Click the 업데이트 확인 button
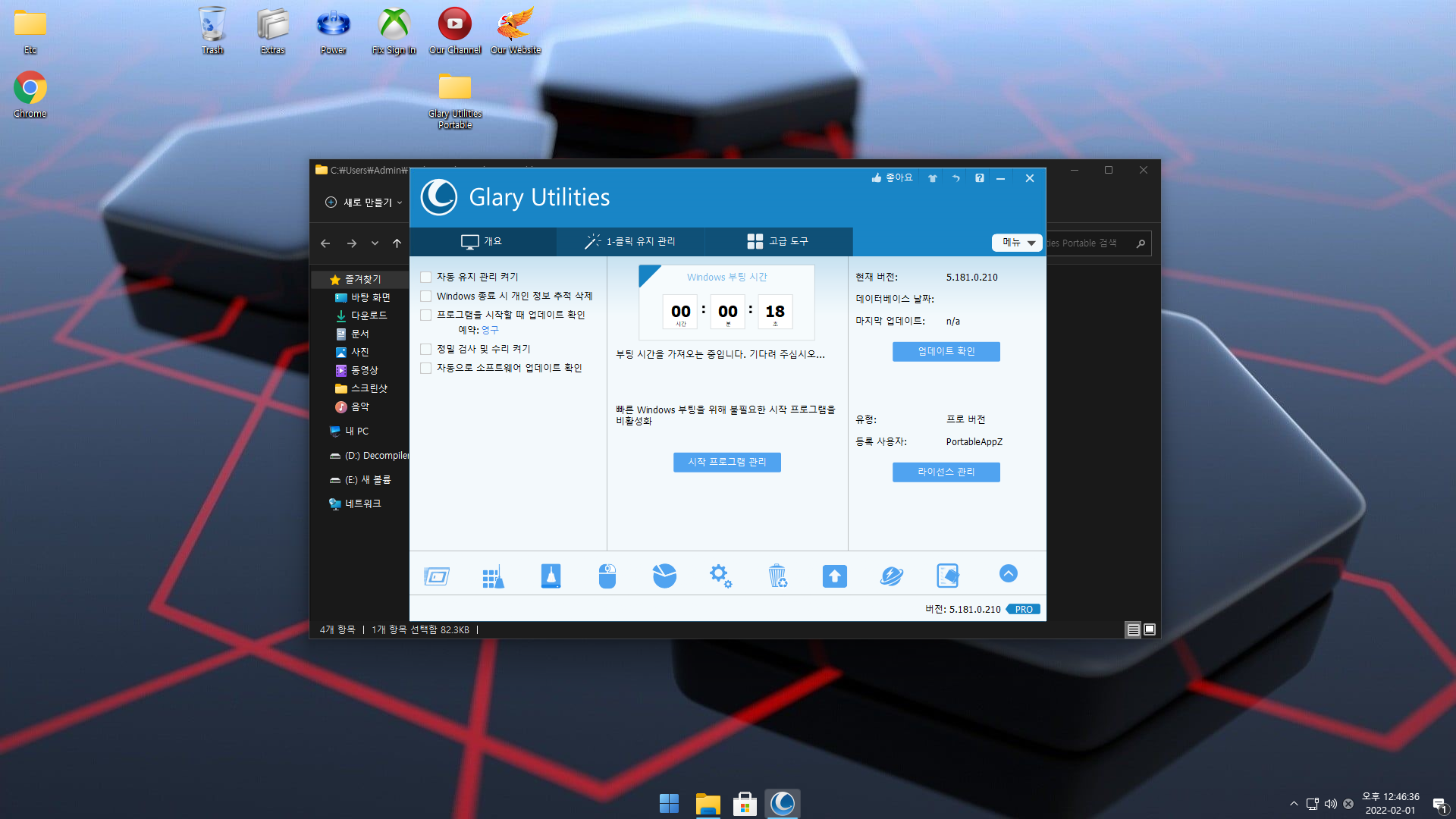Image resolution: width=1456 pixels, height=819 pixels. pos(946,351)
